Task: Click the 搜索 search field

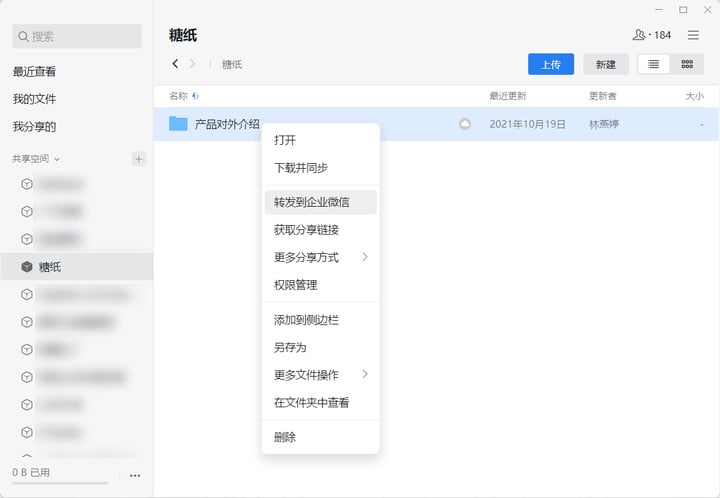Action: tap(77, 36)
